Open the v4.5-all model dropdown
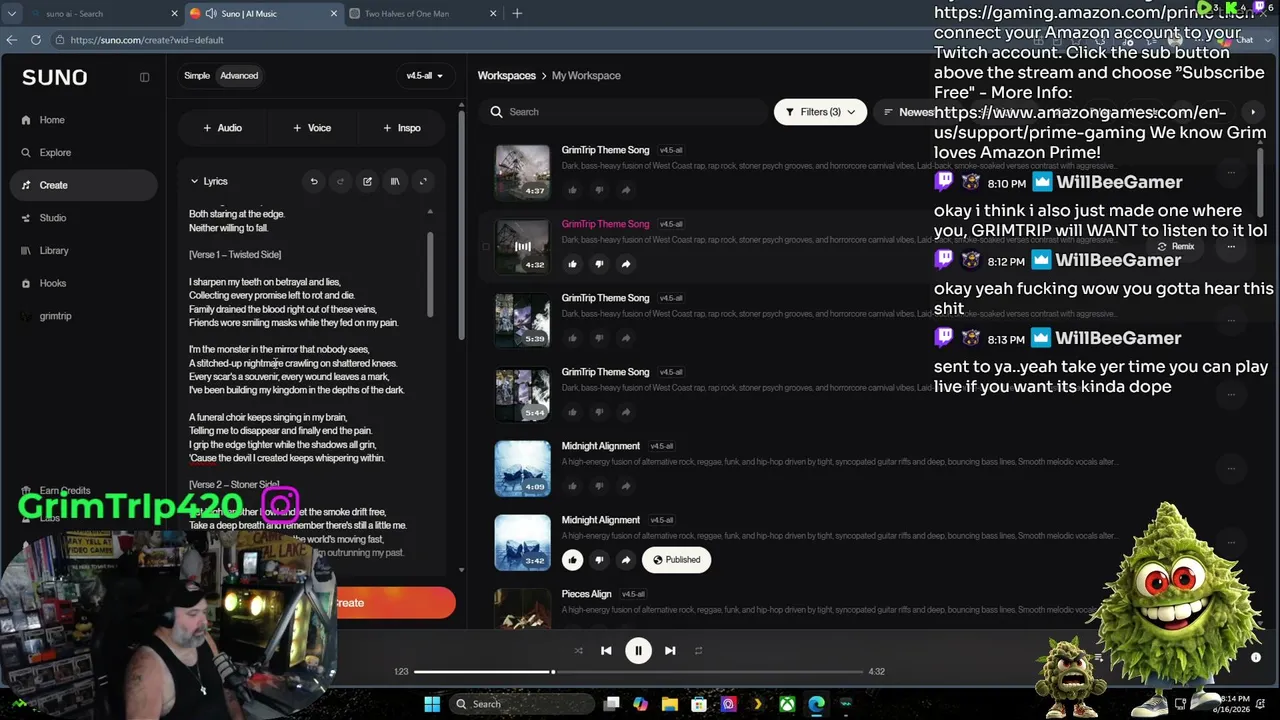Screen dimensions: 1280x720 tap(424, 76)
